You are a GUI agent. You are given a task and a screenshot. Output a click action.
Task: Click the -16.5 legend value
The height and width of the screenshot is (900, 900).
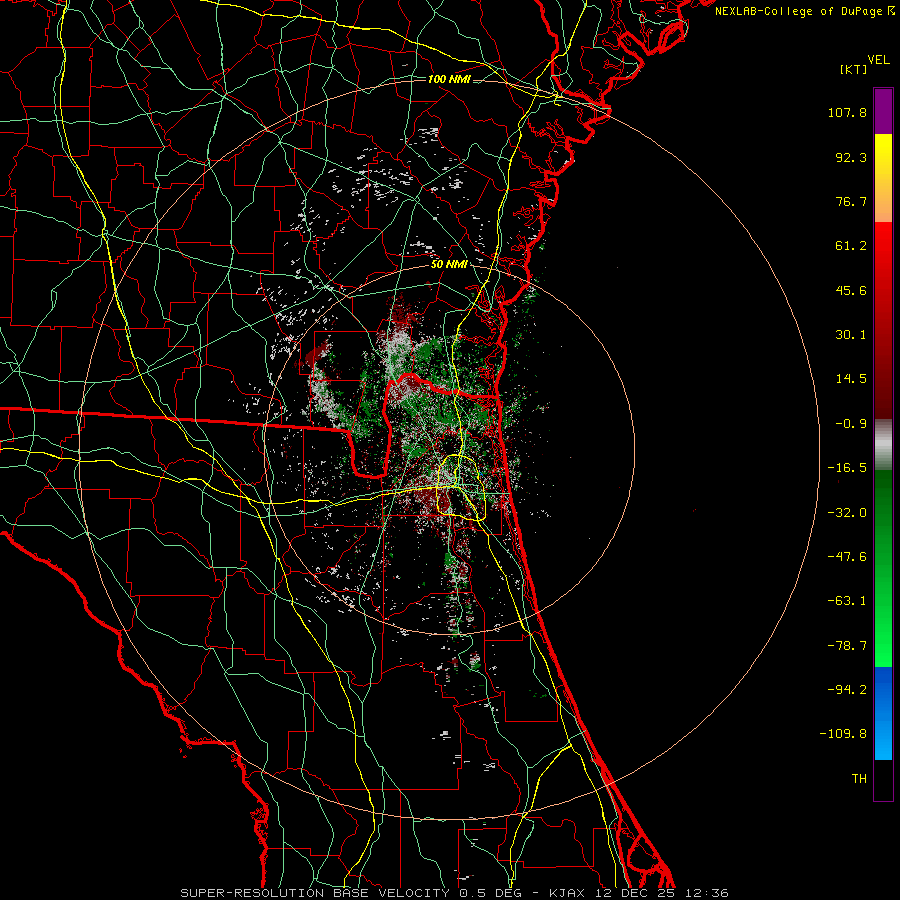[x=847, y=468]
